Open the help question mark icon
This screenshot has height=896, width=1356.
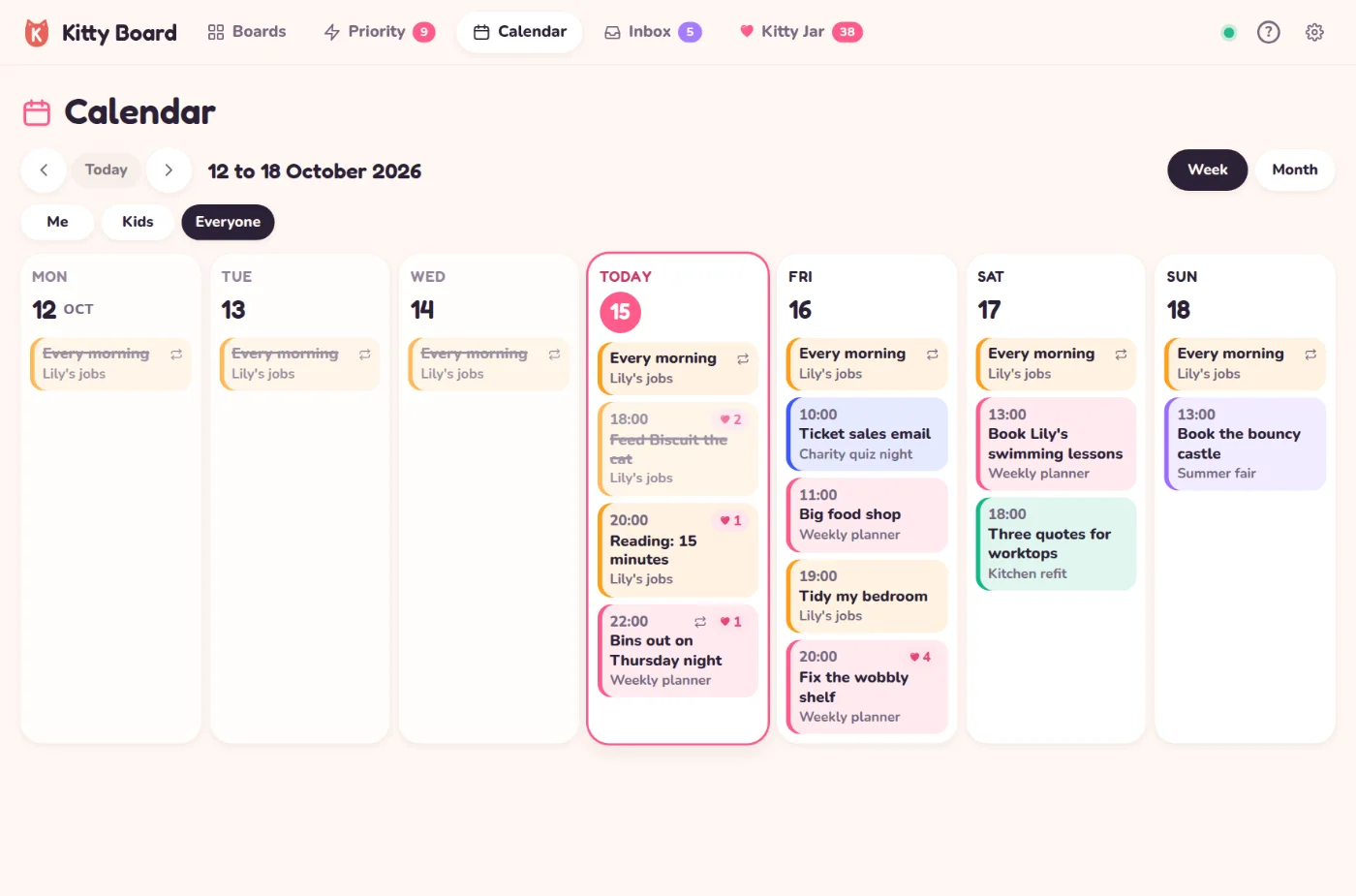click(x=1269, y=32)
